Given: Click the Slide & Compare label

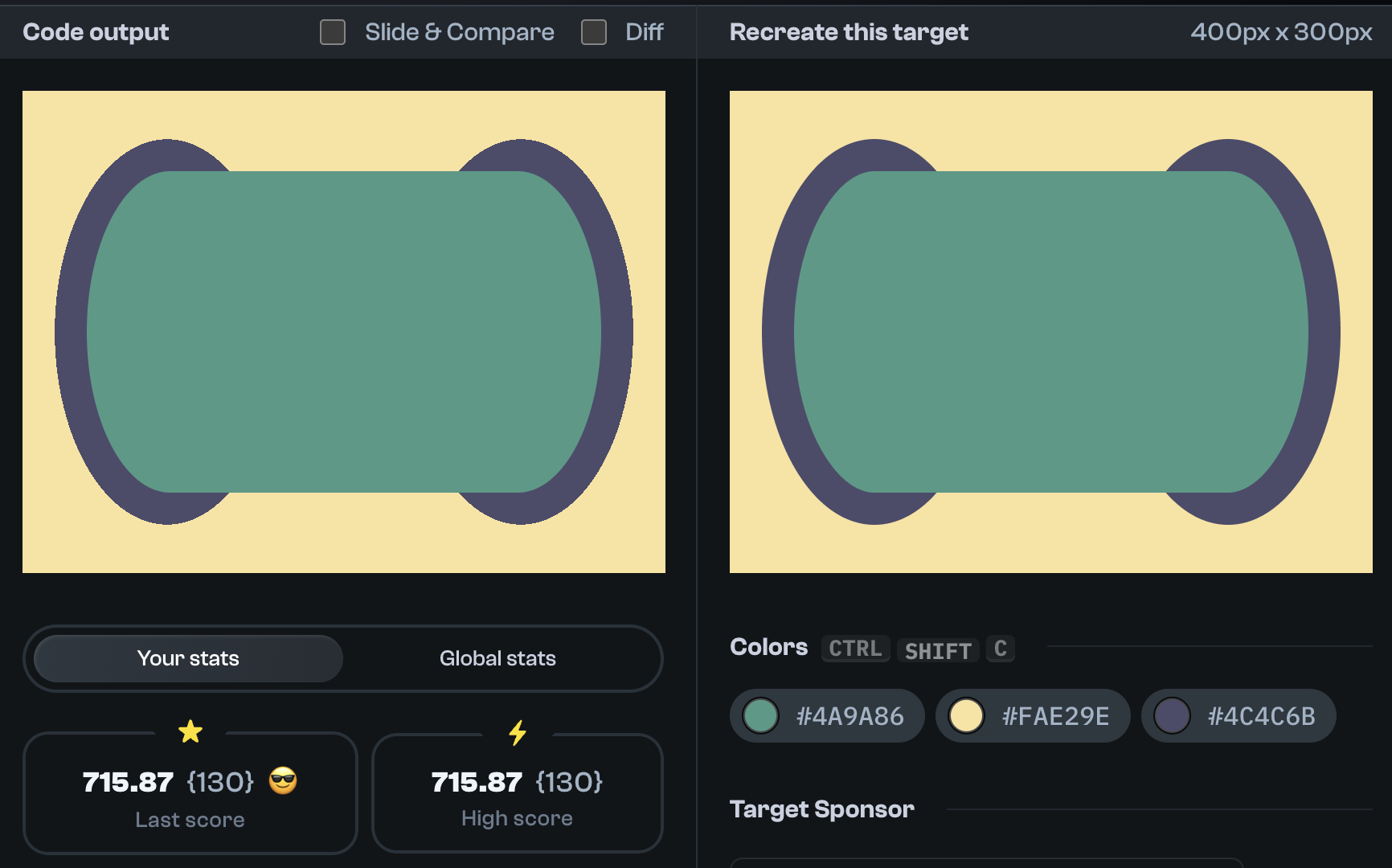Looking at the screenshot, I should 460,32.
